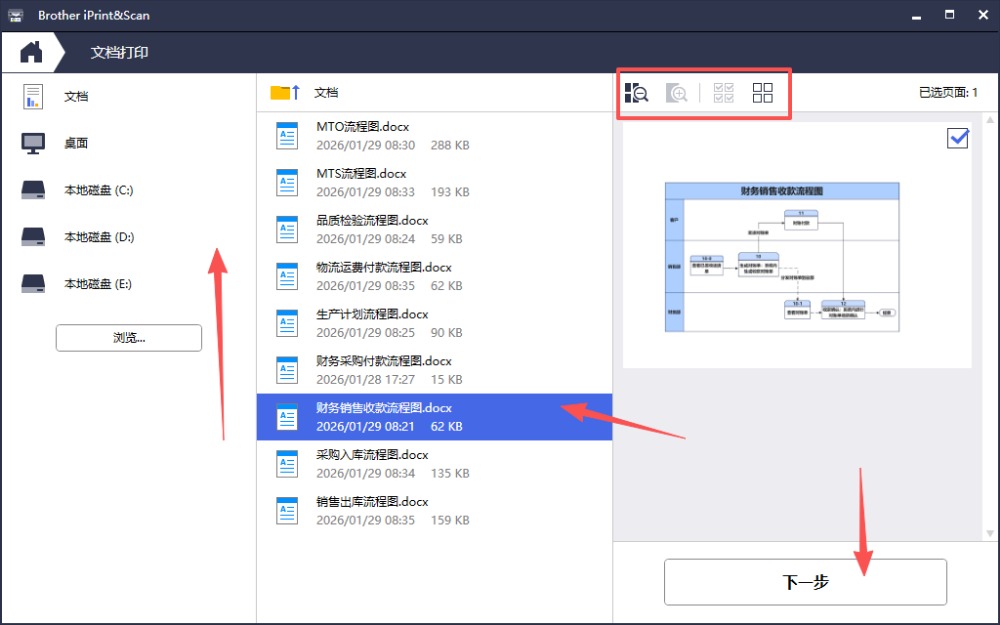This screenshot has height=625, width=1000.
Task: Click the preview pane scrollbar up arrow
Action: (991, 120)
